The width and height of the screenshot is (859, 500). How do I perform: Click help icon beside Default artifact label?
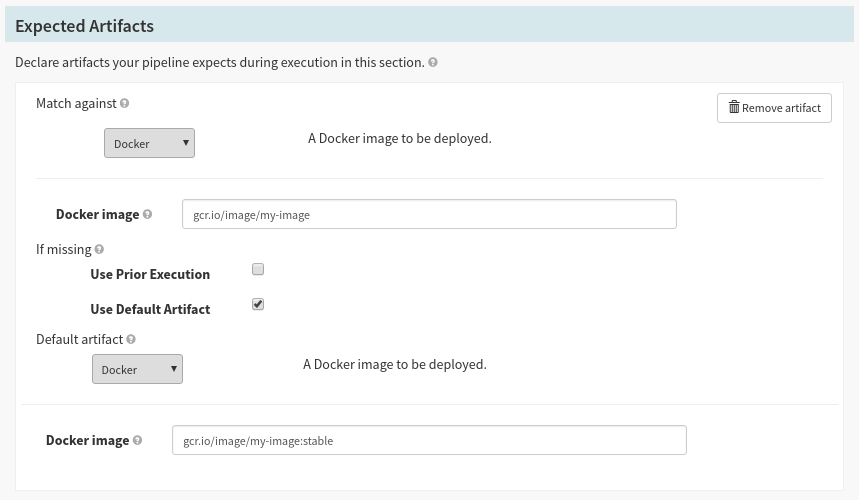pyautogui.click(x=131, y=339)
